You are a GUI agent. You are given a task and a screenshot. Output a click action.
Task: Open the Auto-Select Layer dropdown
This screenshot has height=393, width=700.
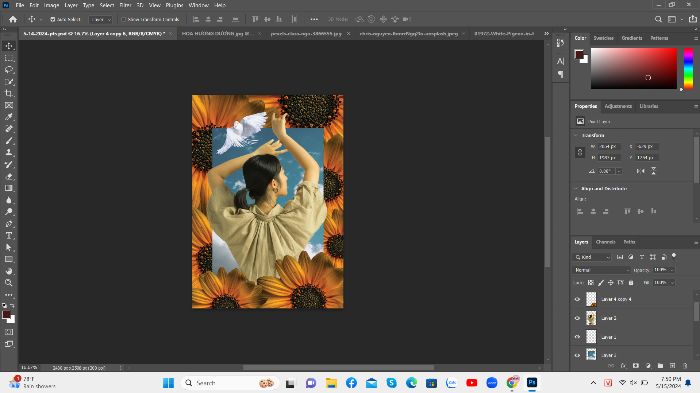(100, 20)
